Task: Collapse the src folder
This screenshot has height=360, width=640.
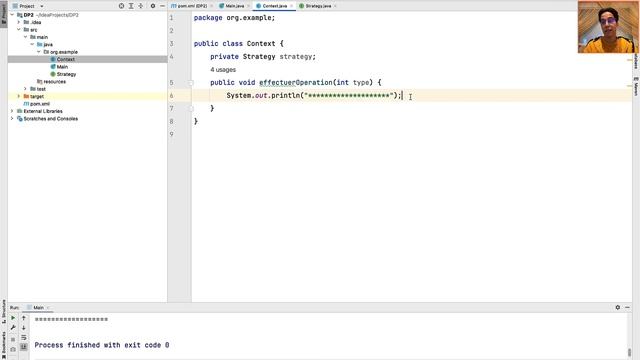Action: click(18, 30)
